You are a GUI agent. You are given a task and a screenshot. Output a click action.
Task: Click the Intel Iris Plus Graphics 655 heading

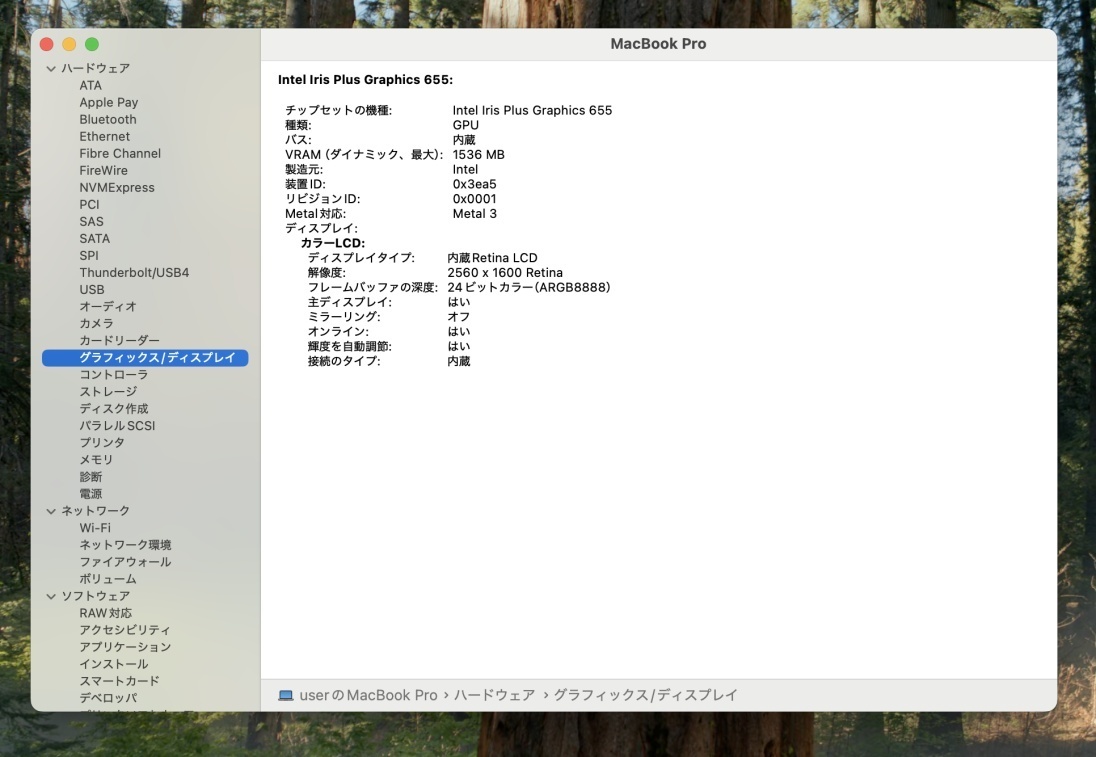pos(366,80)
